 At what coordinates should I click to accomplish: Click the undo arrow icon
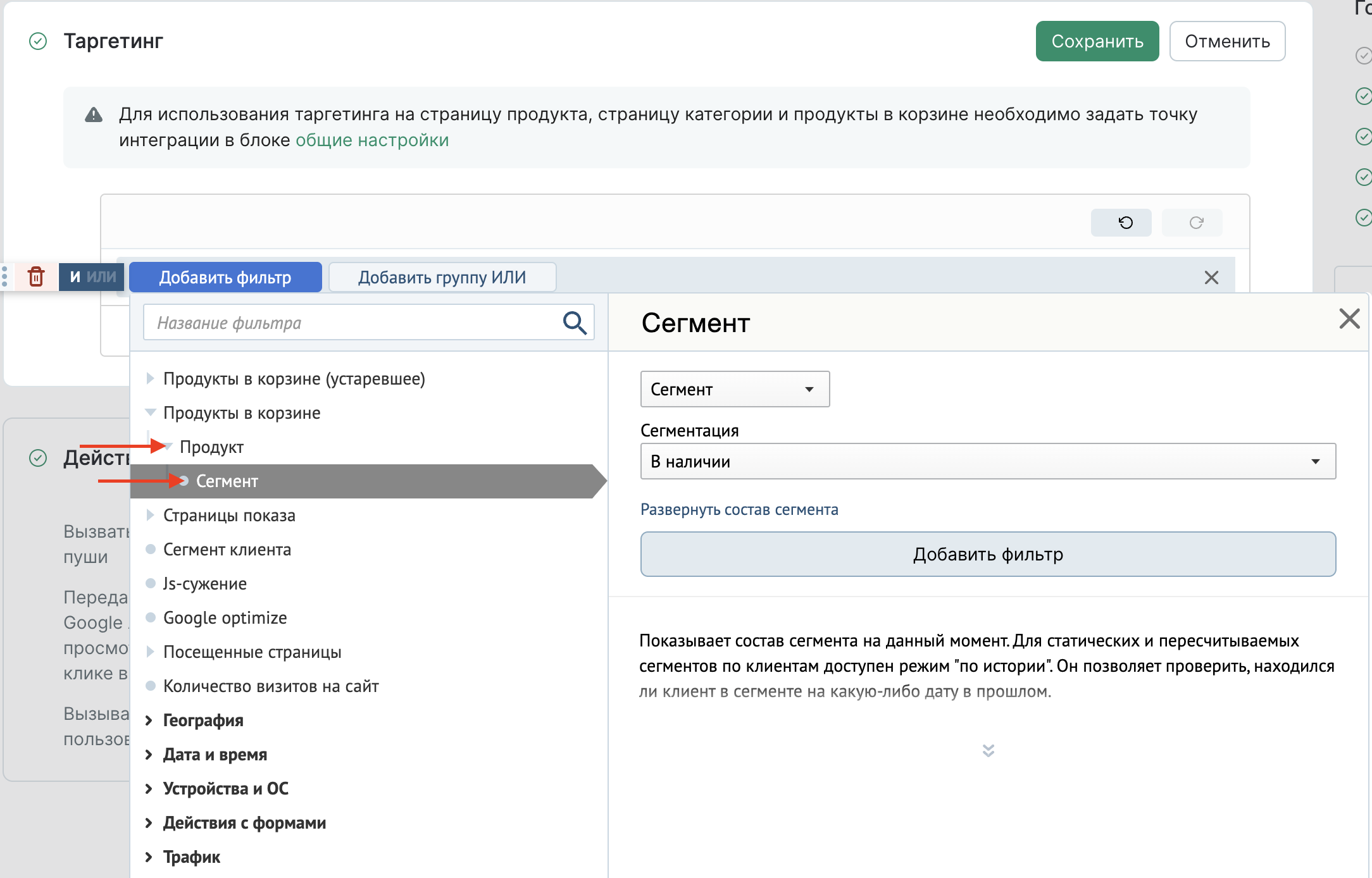click(1125, 223)
